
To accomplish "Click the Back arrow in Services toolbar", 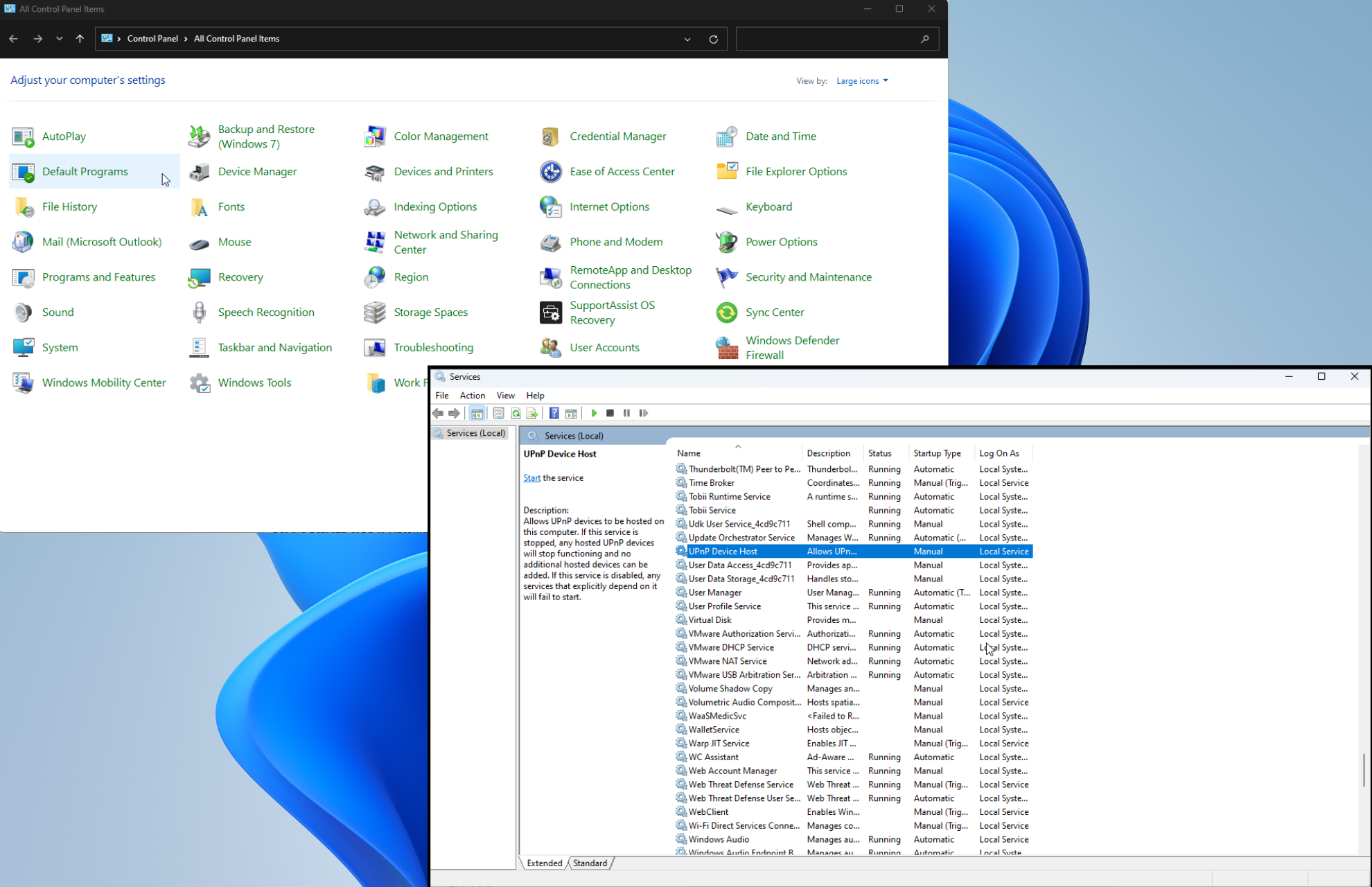I will (x=438, y=413).
